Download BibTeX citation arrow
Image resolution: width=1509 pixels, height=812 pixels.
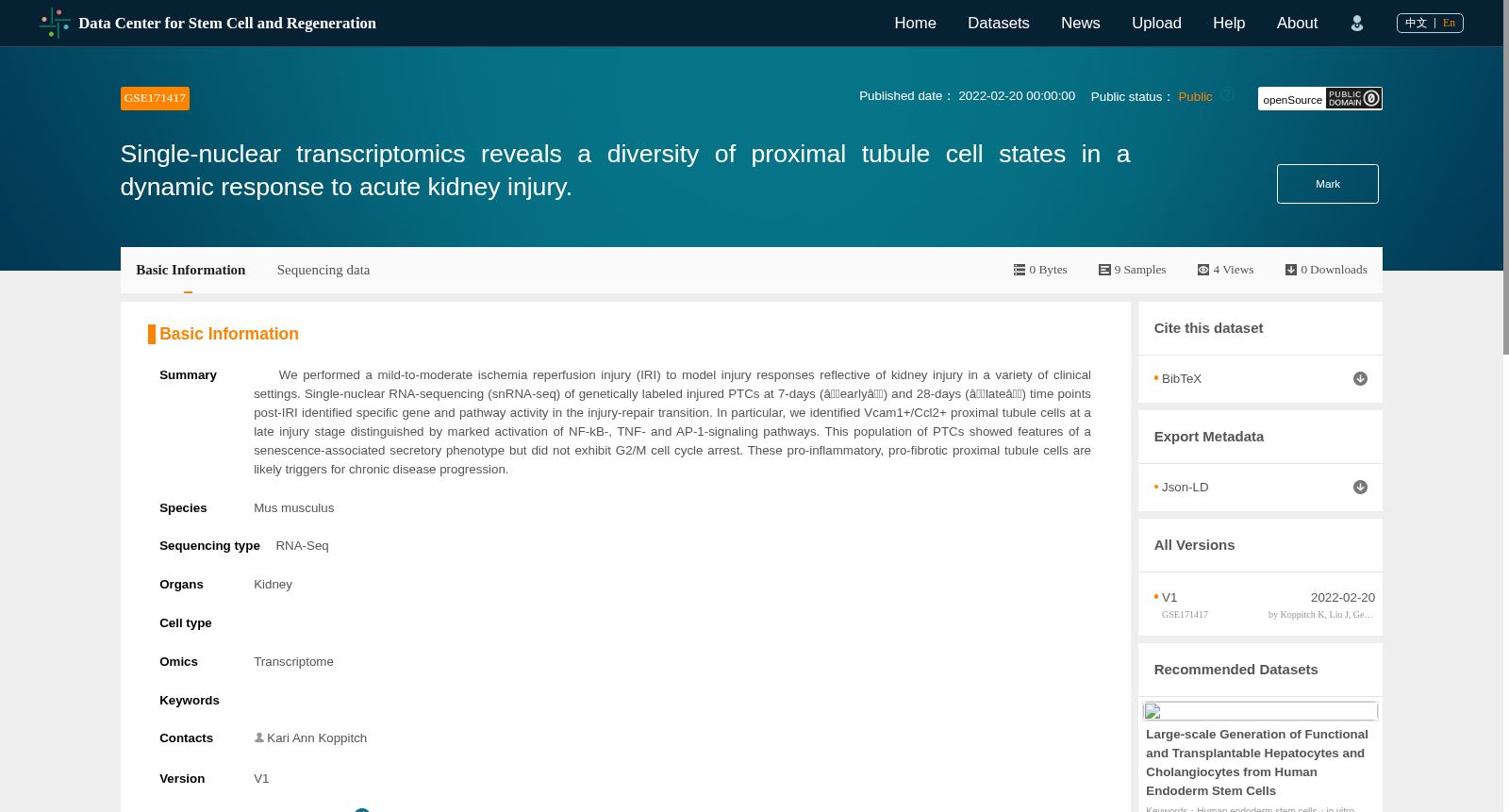pos(1360,378)
